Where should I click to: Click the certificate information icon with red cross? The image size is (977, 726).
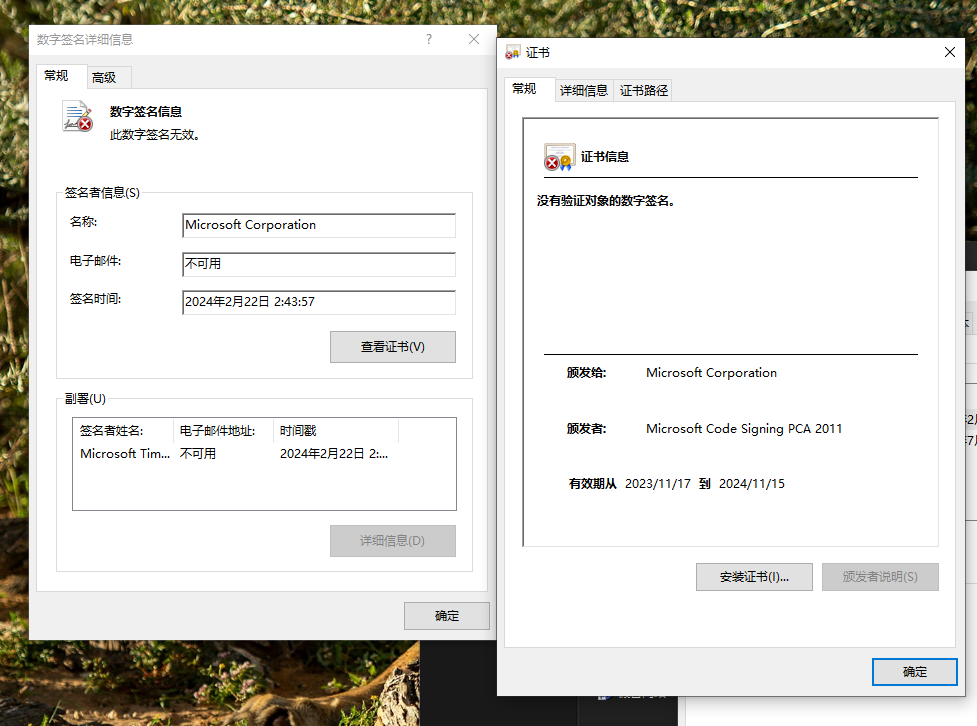(559, 157)
